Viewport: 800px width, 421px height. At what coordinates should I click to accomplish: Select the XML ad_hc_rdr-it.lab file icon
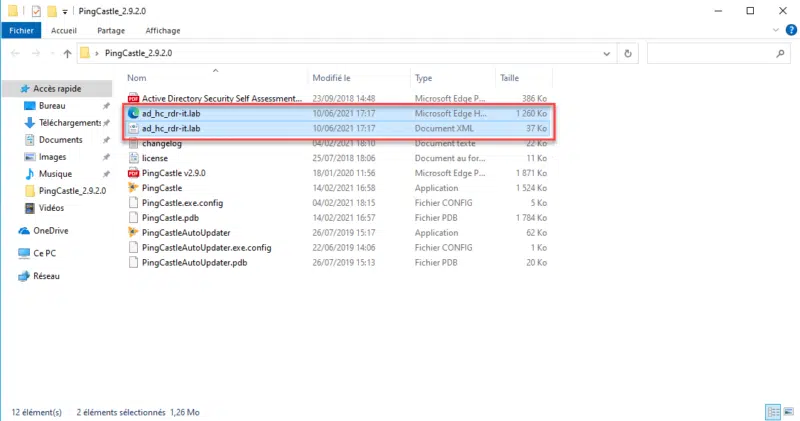pos(133,128)
